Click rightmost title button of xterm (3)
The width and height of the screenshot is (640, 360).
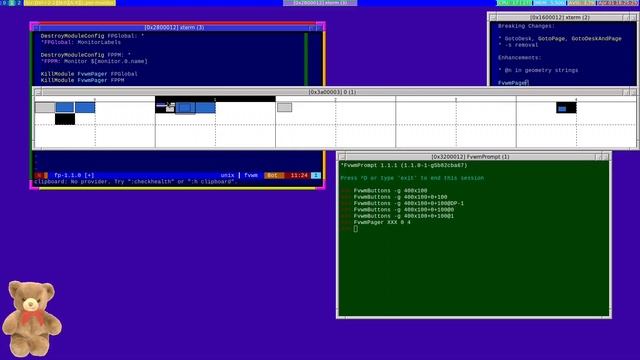(x=319, y=28)
